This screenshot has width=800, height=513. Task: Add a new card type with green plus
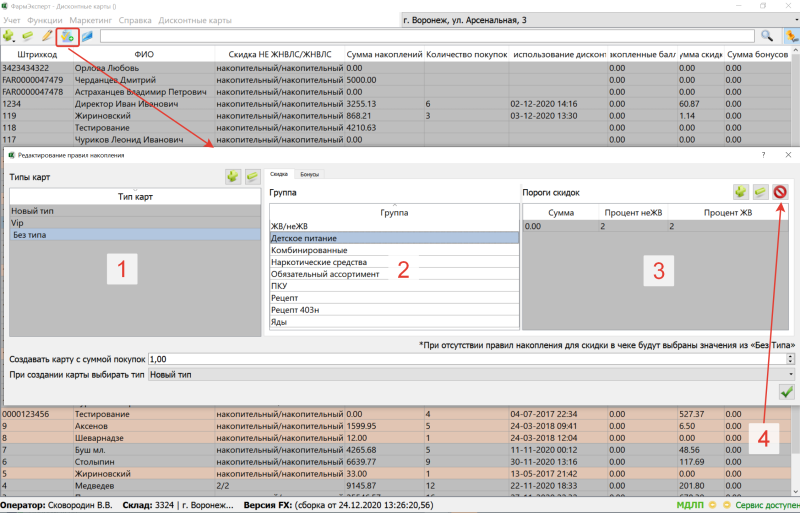tap(232, 177)
